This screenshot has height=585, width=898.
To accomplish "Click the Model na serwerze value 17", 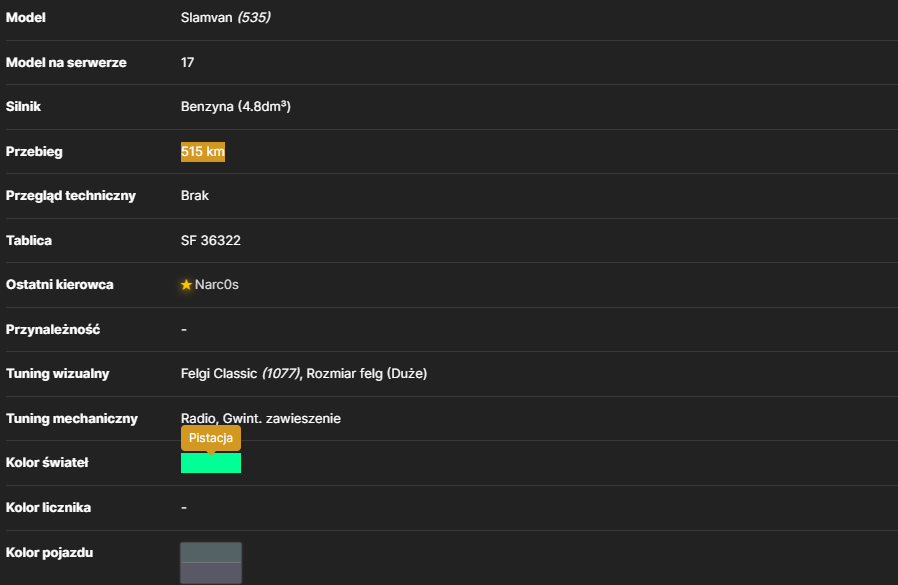I will (x=187, y=62).
